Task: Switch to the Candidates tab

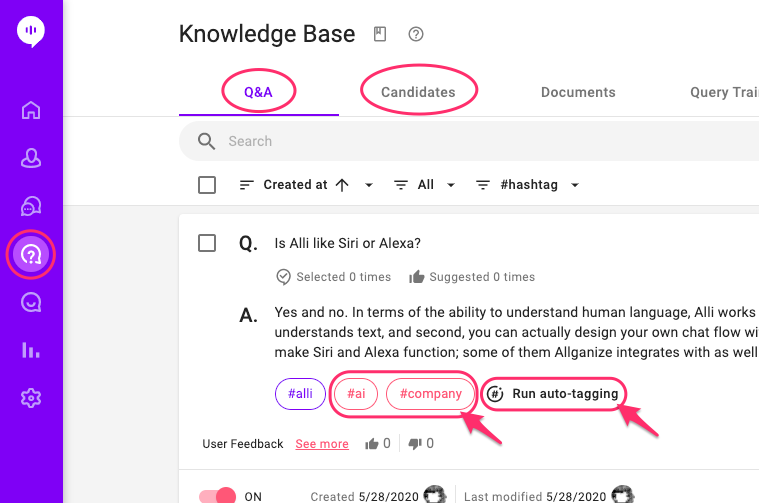Action: tap(418, 92)
